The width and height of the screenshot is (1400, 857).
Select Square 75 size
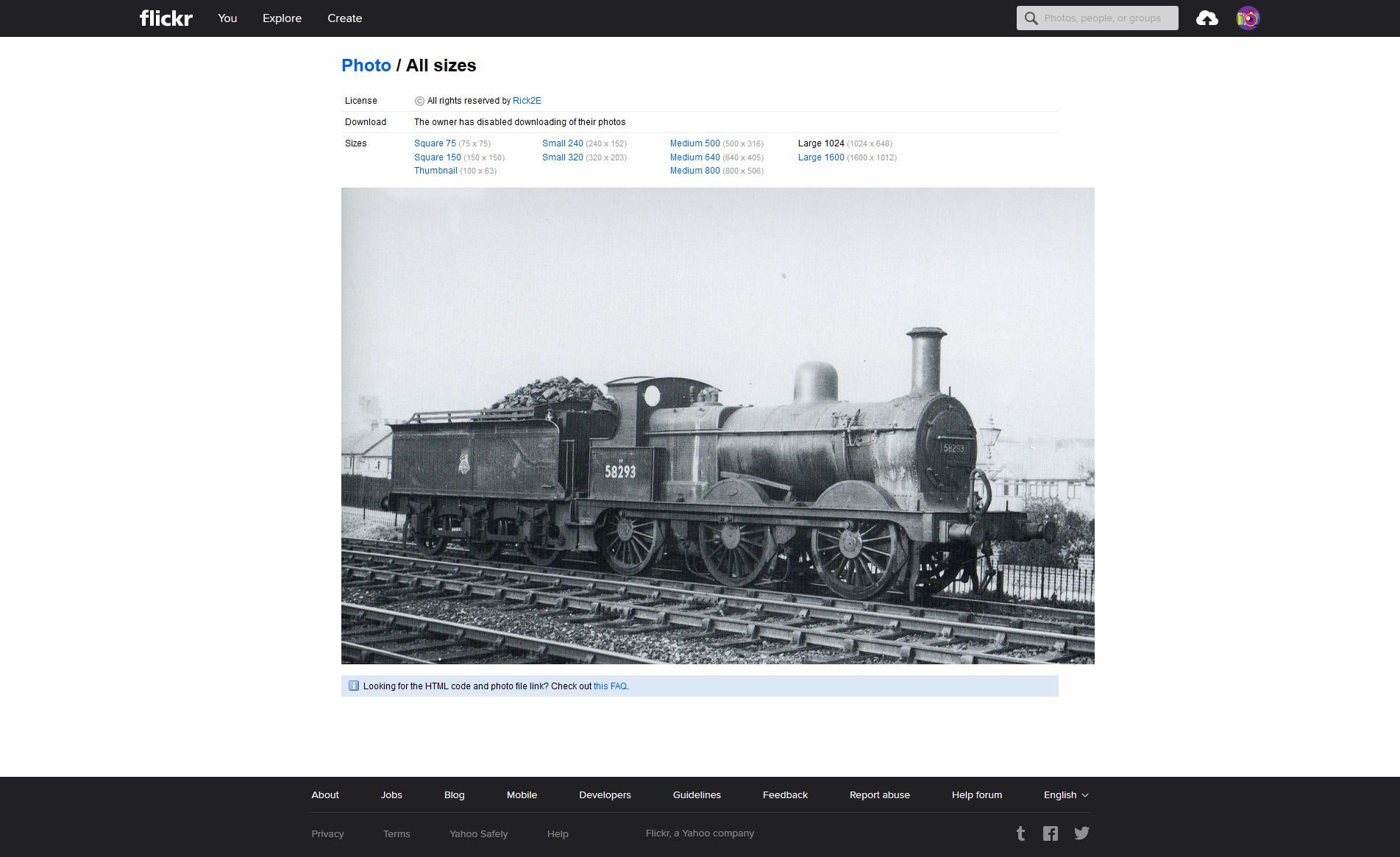[x=435, y=143]
